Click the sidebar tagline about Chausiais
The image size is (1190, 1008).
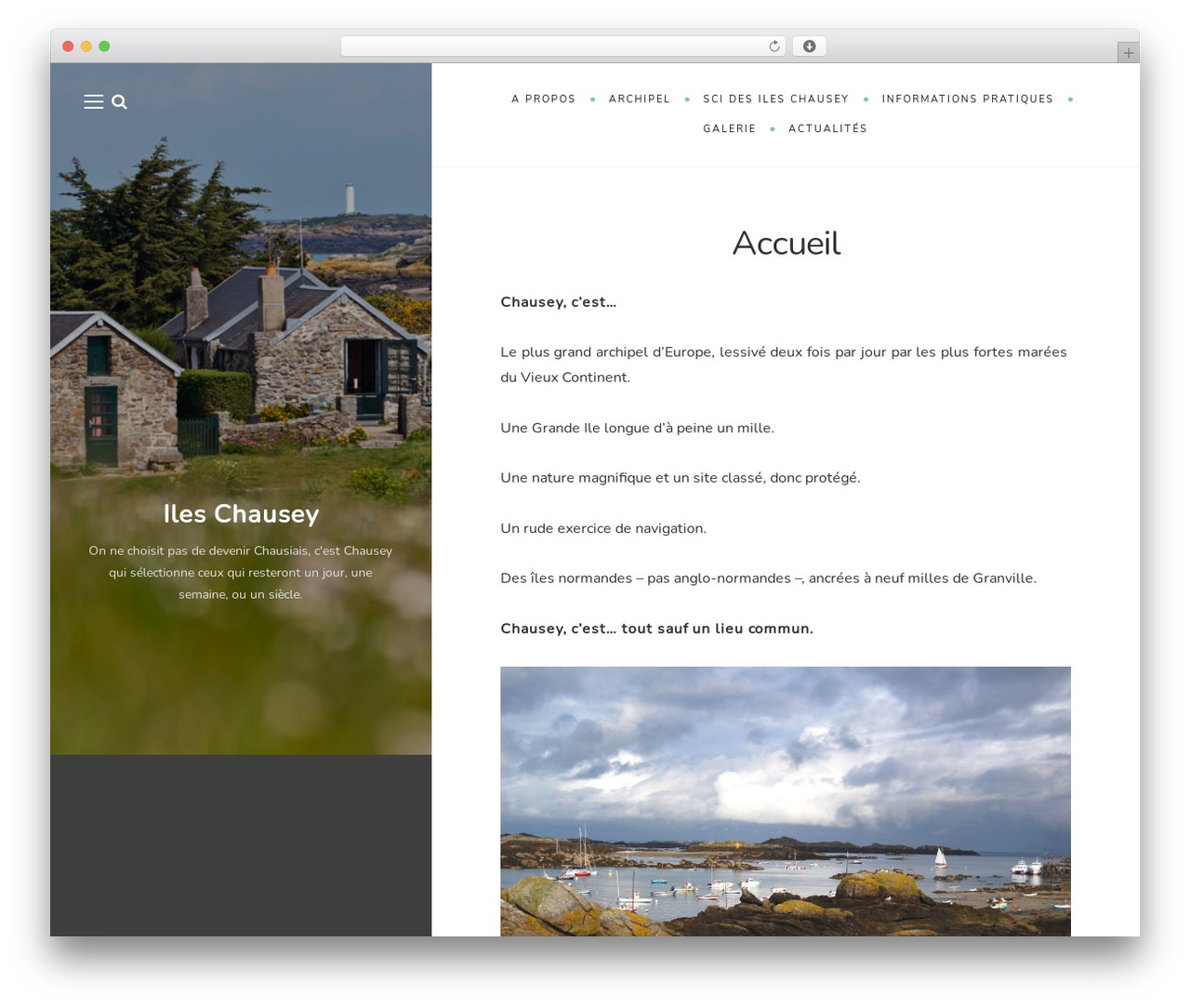pos(241,572)
